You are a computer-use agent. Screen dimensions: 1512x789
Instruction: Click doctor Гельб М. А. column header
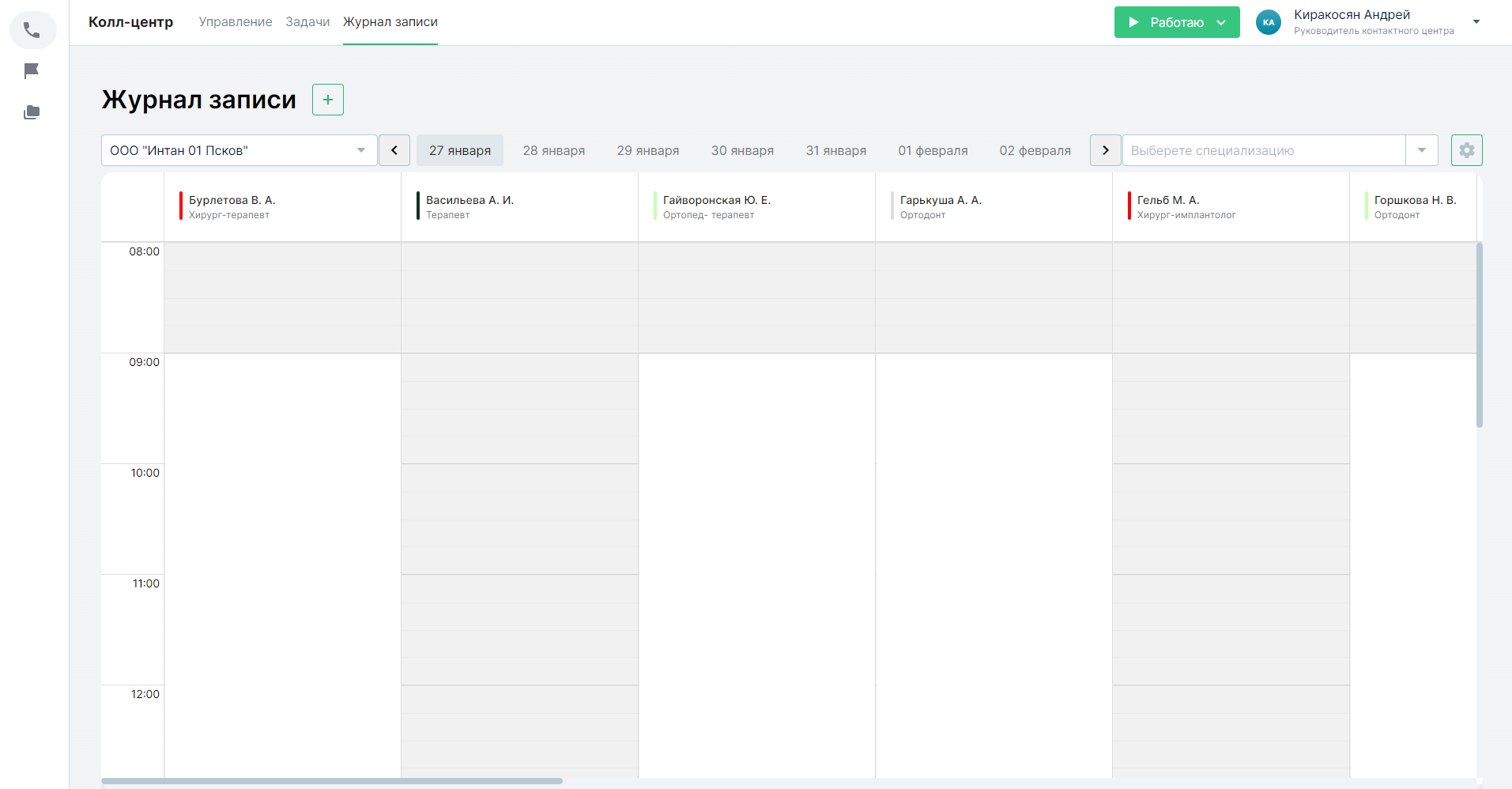point(1231,206)
